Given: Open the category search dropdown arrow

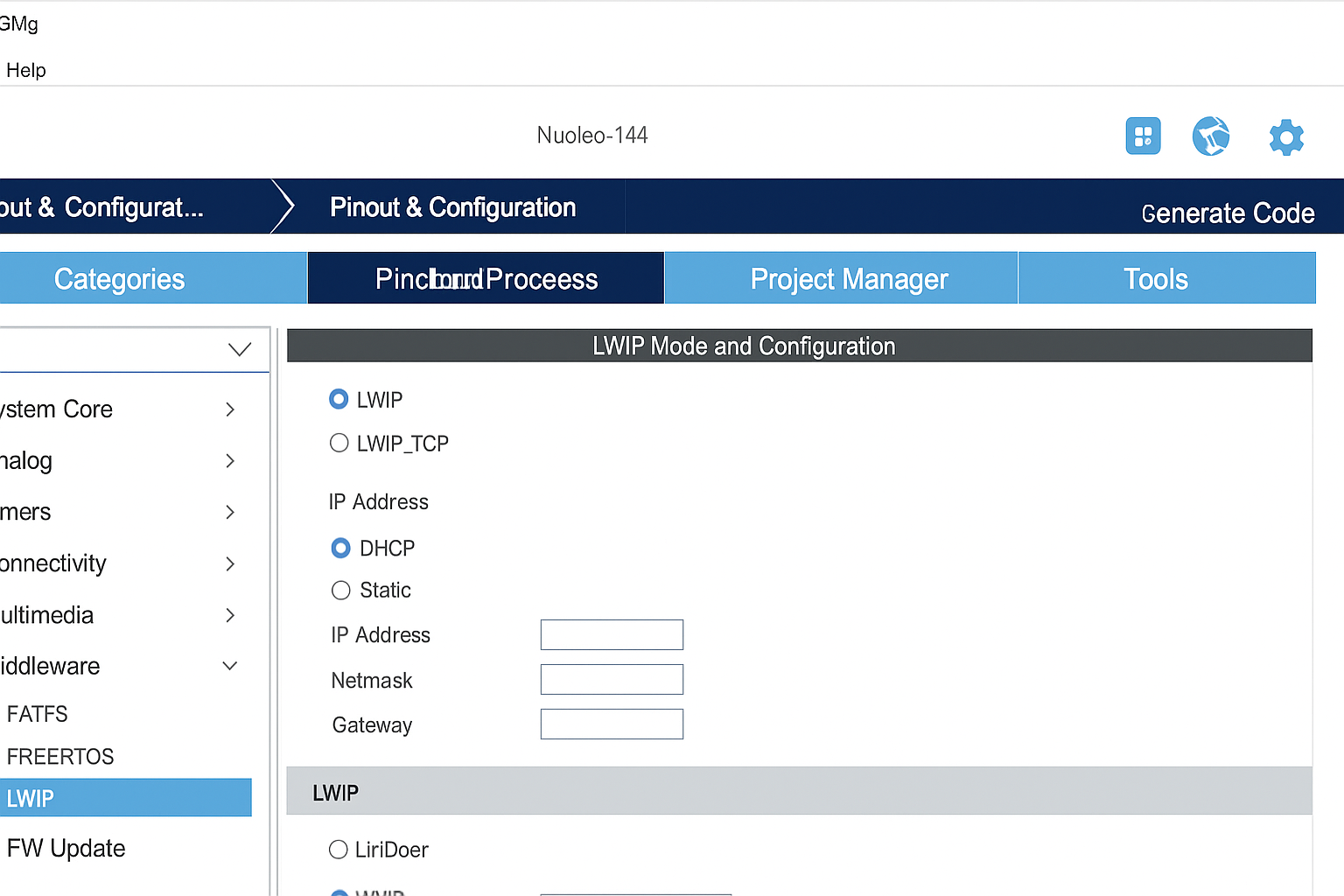Looking at the screenshot, I should point(240,349).
